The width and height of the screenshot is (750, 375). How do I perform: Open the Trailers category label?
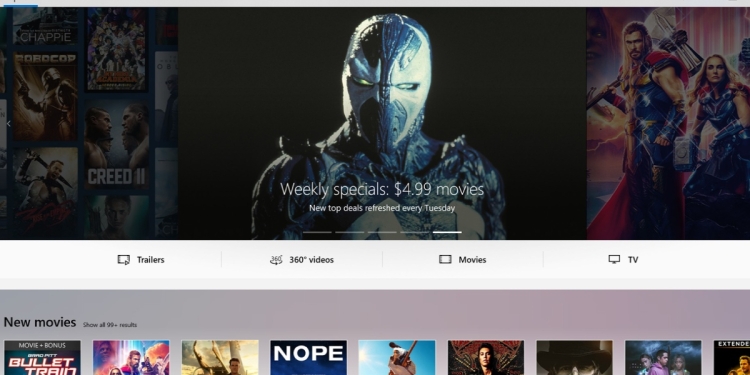[151, 260]
